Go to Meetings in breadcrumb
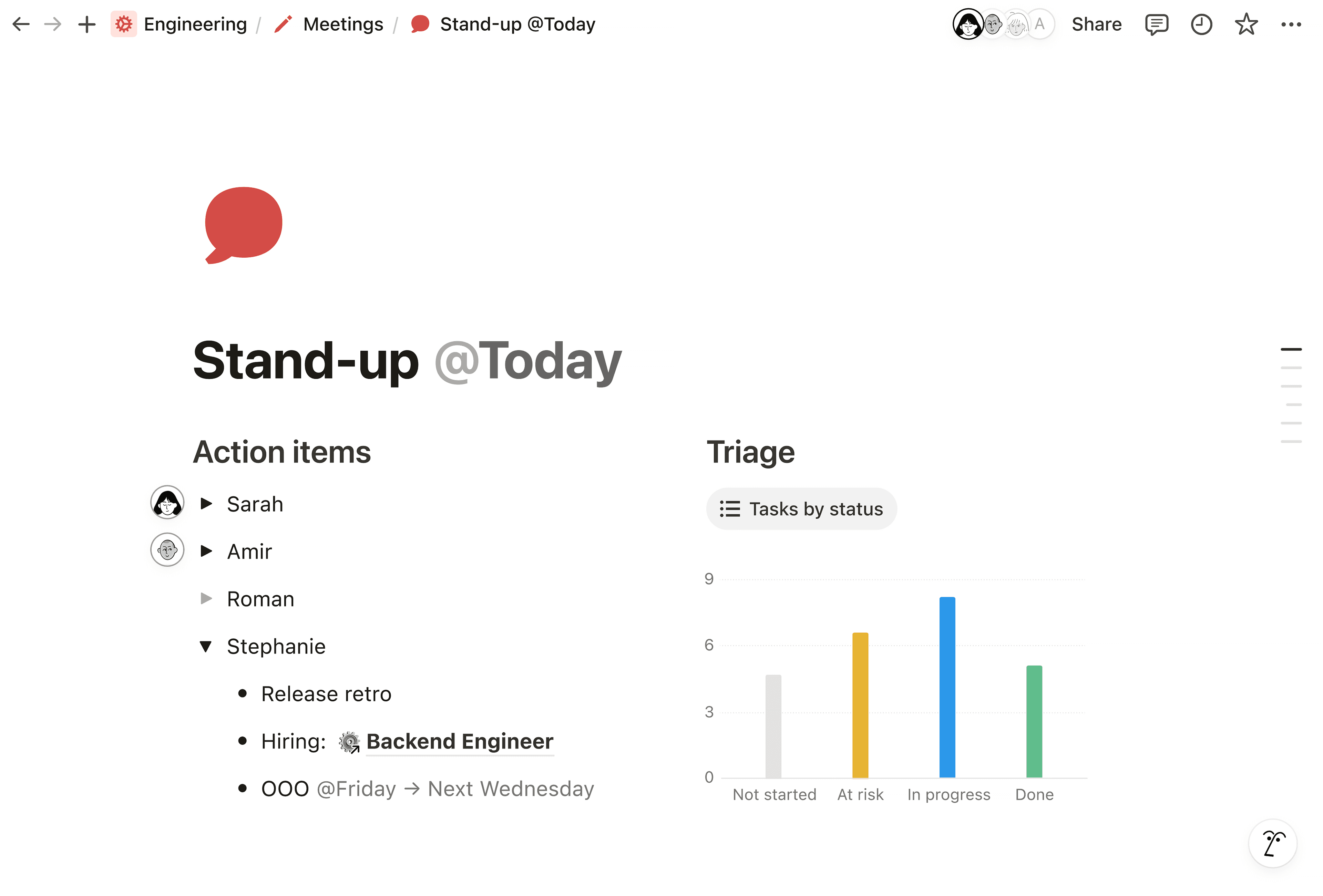This screenshot has height=896, width=1323. click(x=343, y=24)
